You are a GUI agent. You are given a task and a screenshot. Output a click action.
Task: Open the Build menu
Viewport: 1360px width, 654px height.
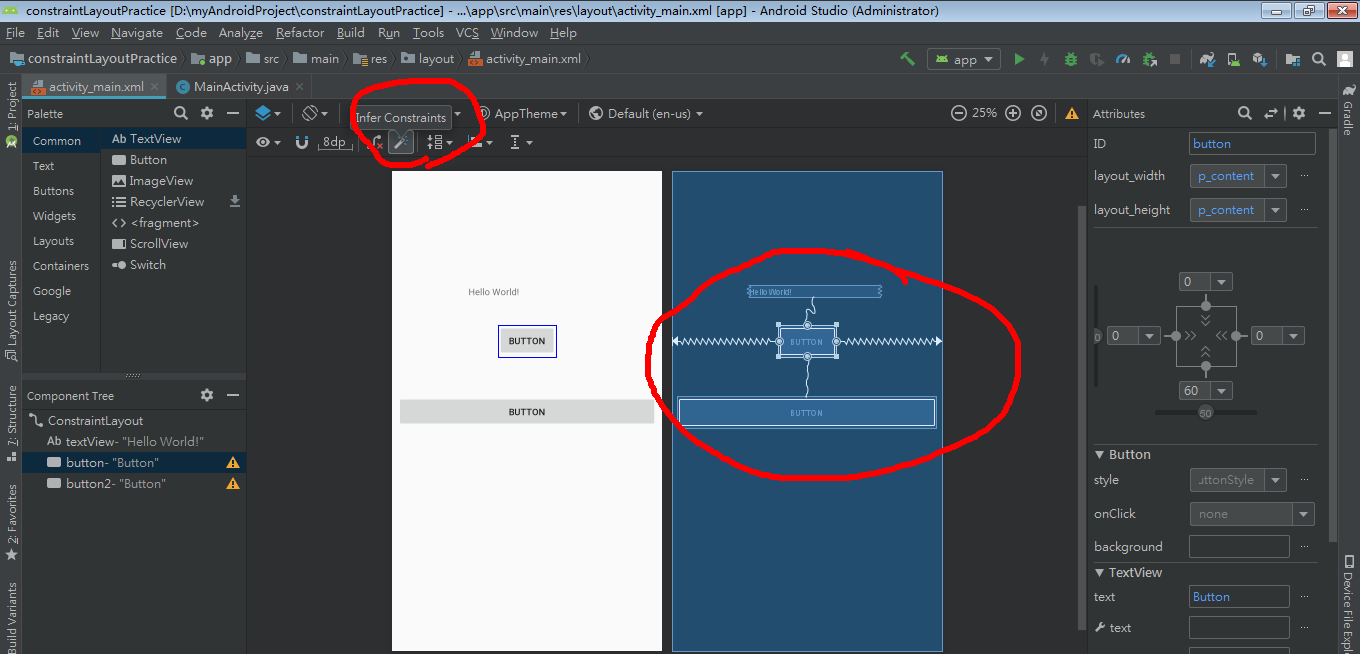coord(350,32)
